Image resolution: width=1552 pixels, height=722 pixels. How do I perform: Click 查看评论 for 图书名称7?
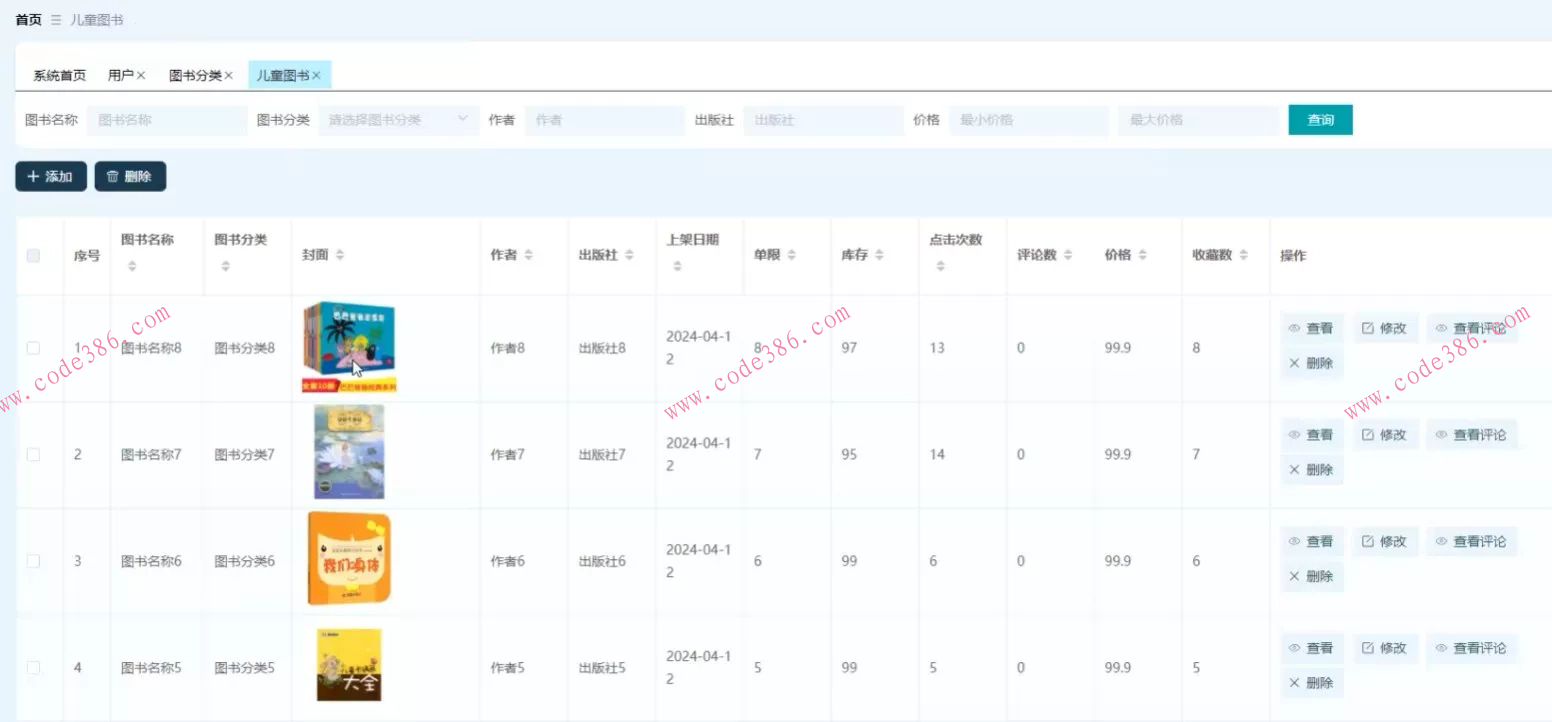(x=1472, y=434)
